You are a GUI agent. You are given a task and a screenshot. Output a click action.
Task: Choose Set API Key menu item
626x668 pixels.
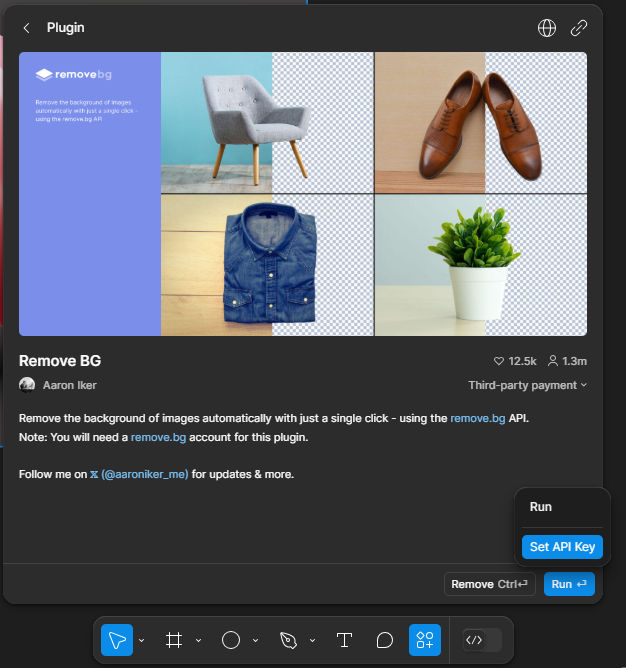(x=562, y=547)
